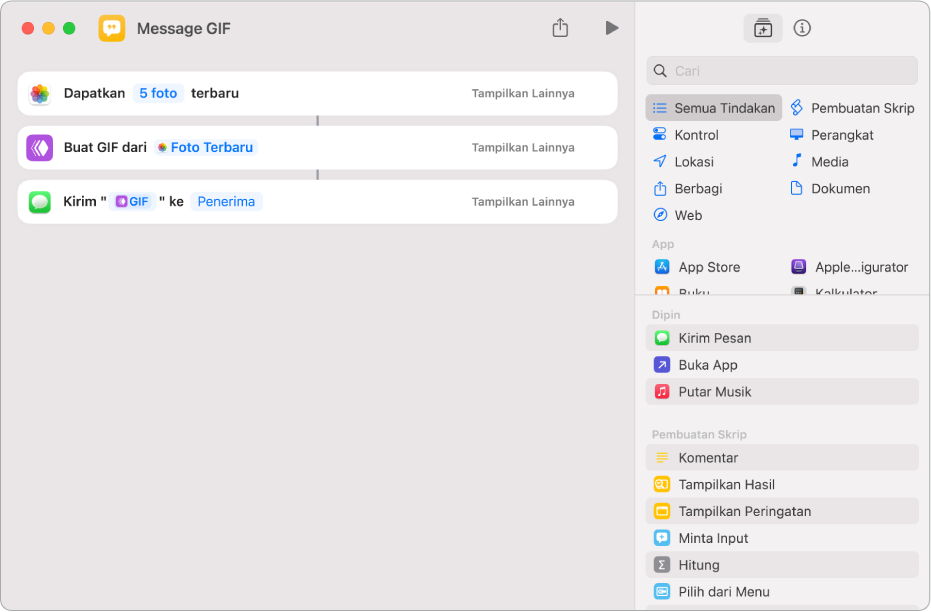Click the Dipin section header
The height and width of the screenshot is (612, 931).
coord(666,315)
